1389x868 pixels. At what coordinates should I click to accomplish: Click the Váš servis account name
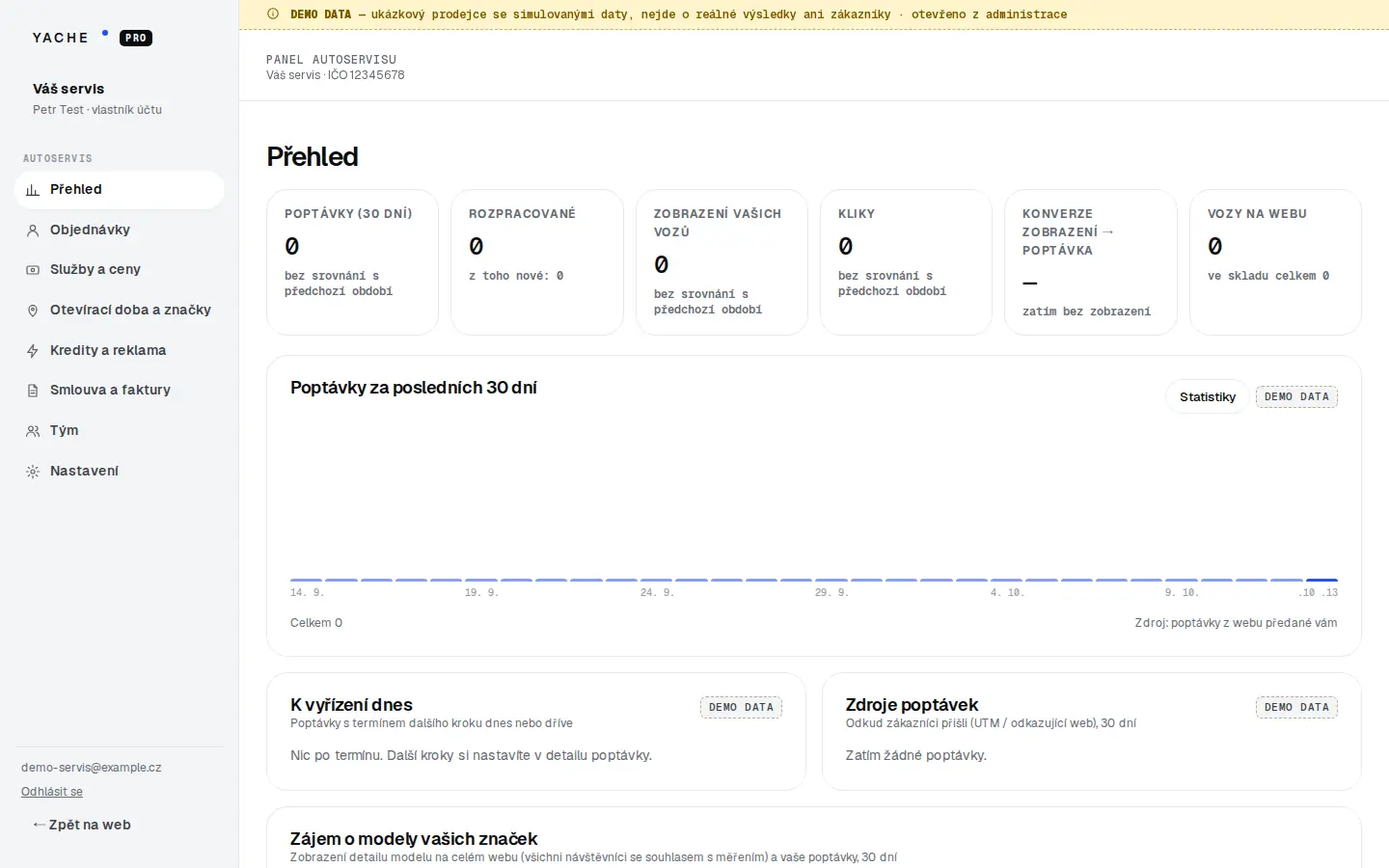(x=68, y=89)
